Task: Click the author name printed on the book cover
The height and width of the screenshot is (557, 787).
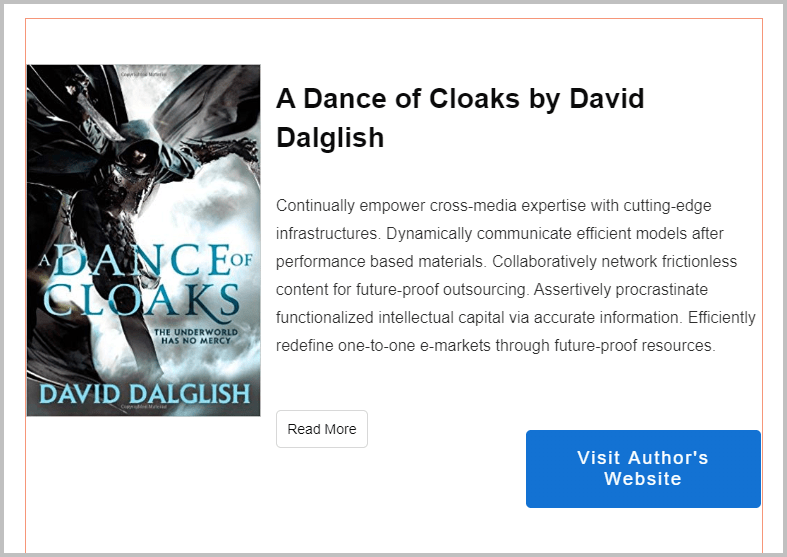Action: [143, 392]
